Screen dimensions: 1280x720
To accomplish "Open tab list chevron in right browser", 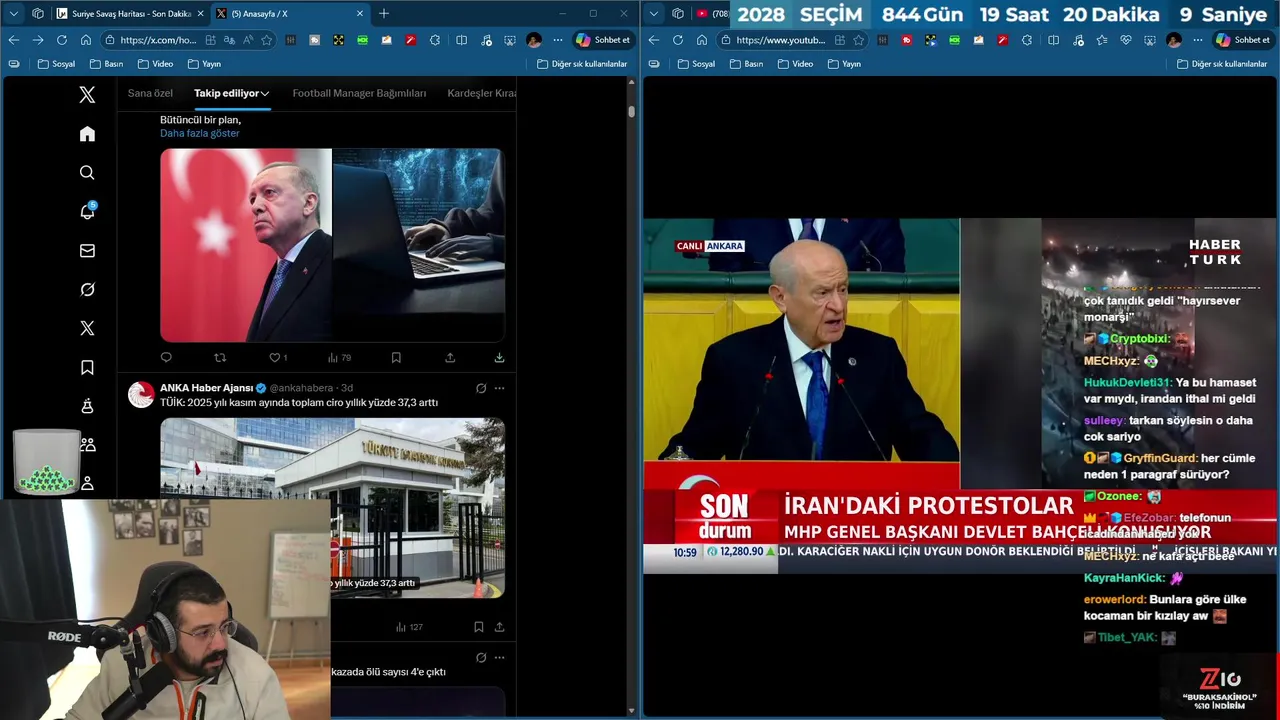I will point(654,13).
